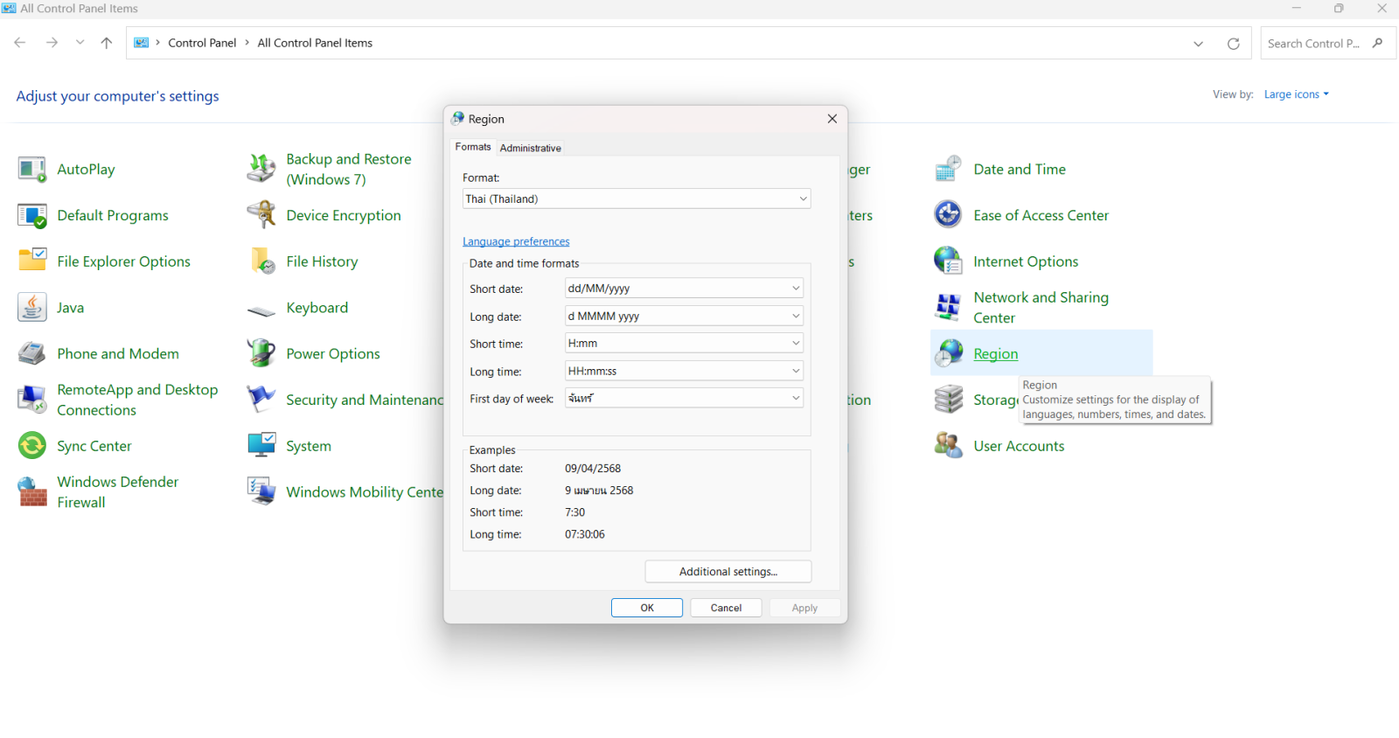Close the Region dialog with X

coord(832,119)
